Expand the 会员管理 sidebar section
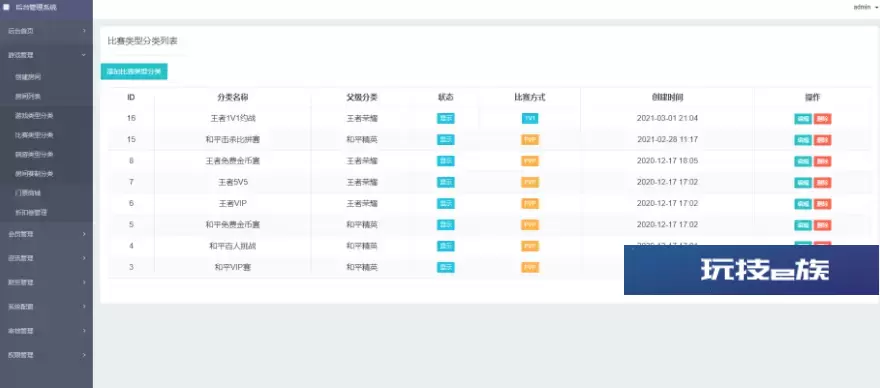Screen dimensions: 880x388 coord(46,234)
